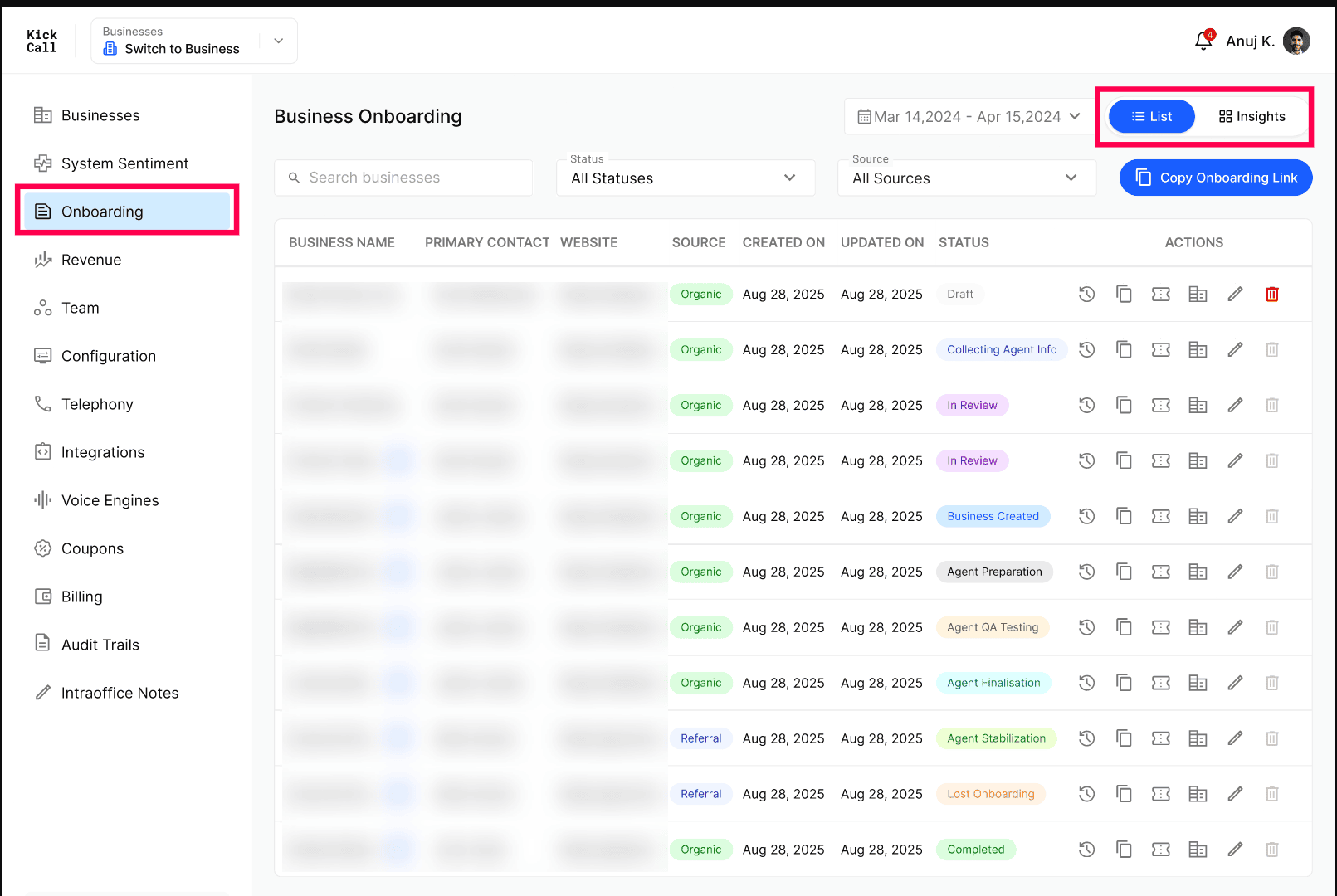Click Referral tag in Agent Stabilization row
The image size is (1337, 896).
701,738
